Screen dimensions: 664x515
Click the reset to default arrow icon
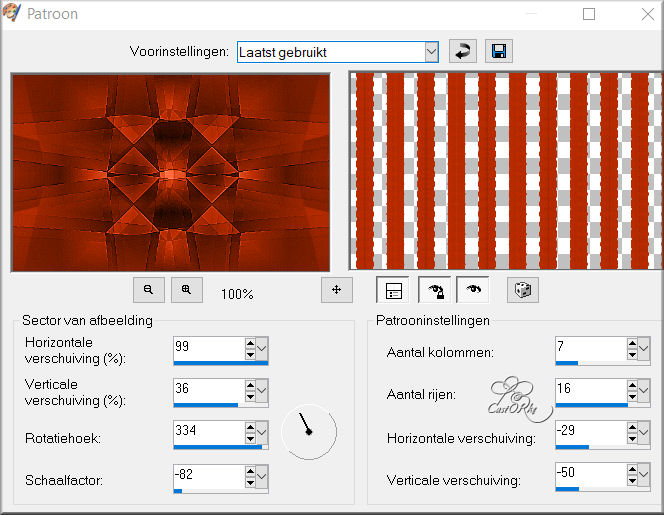[462, 51]
